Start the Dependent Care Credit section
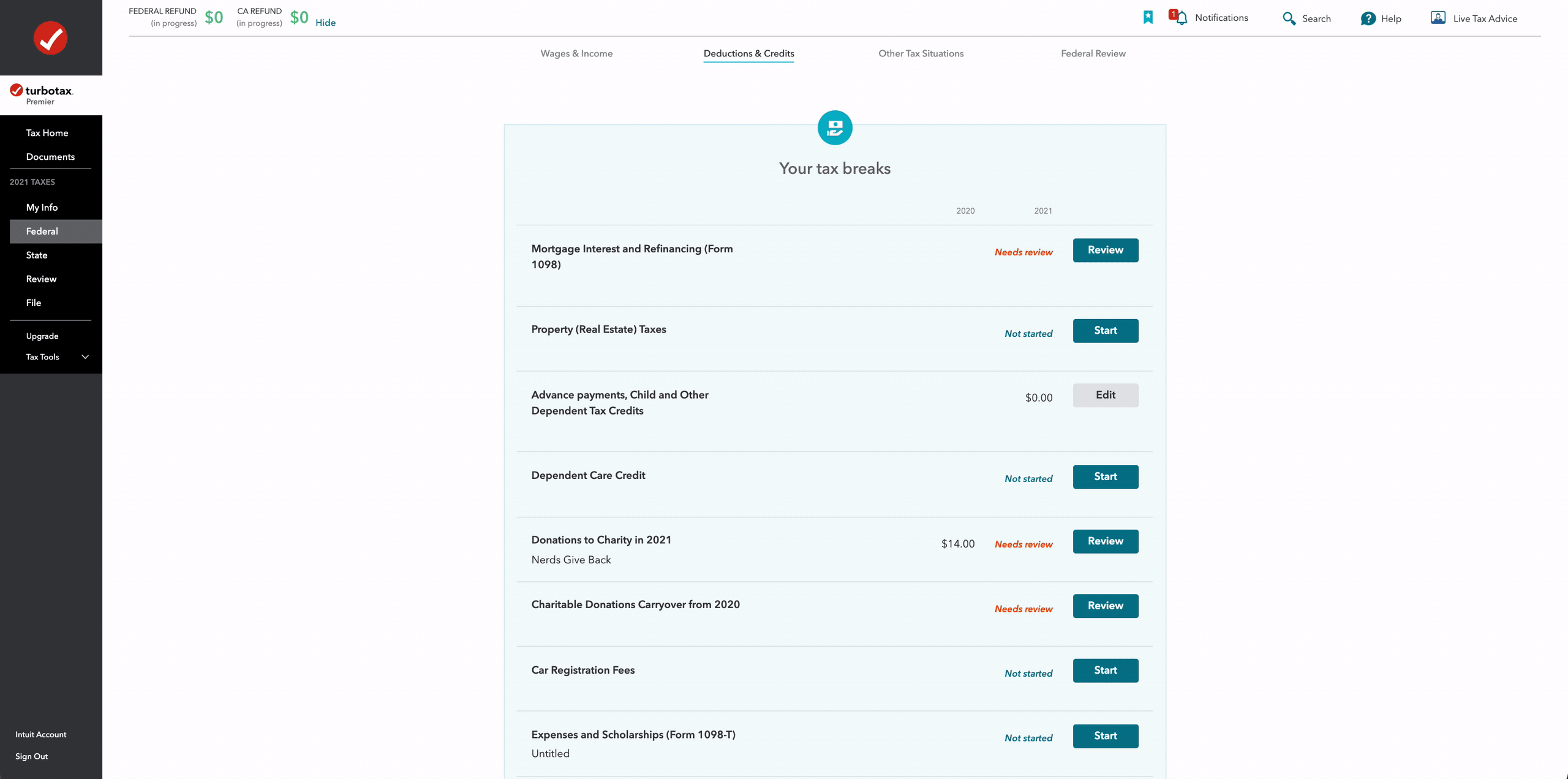 click(1105, 476)
